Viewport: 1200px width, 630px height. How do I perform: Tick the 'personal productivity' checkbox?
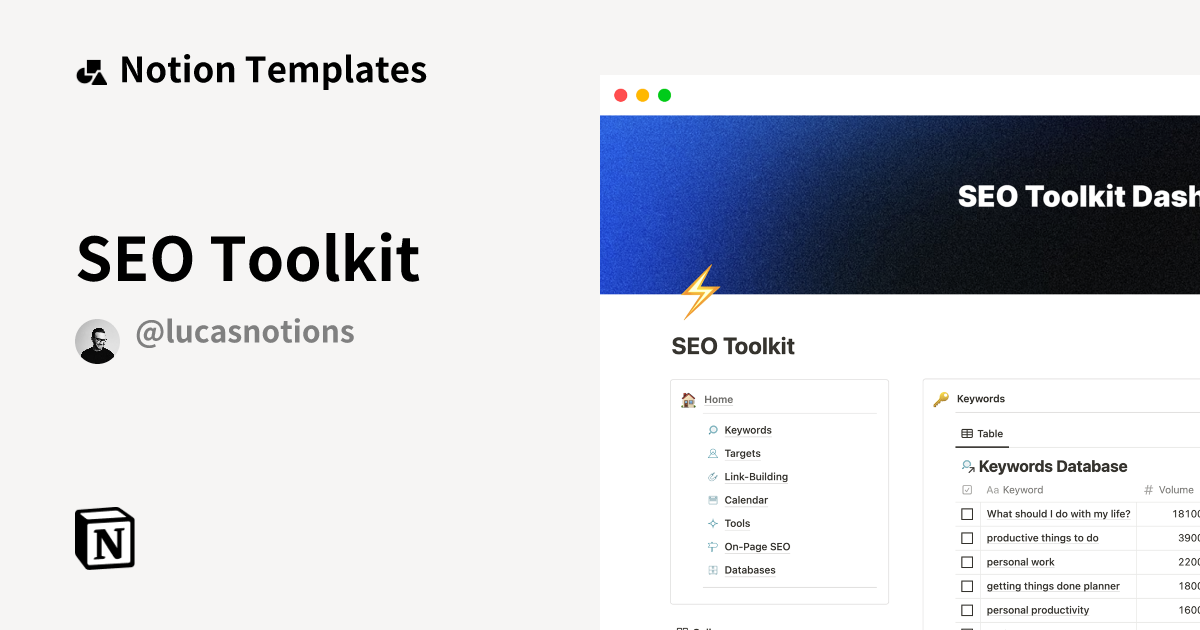click(967, 610)
